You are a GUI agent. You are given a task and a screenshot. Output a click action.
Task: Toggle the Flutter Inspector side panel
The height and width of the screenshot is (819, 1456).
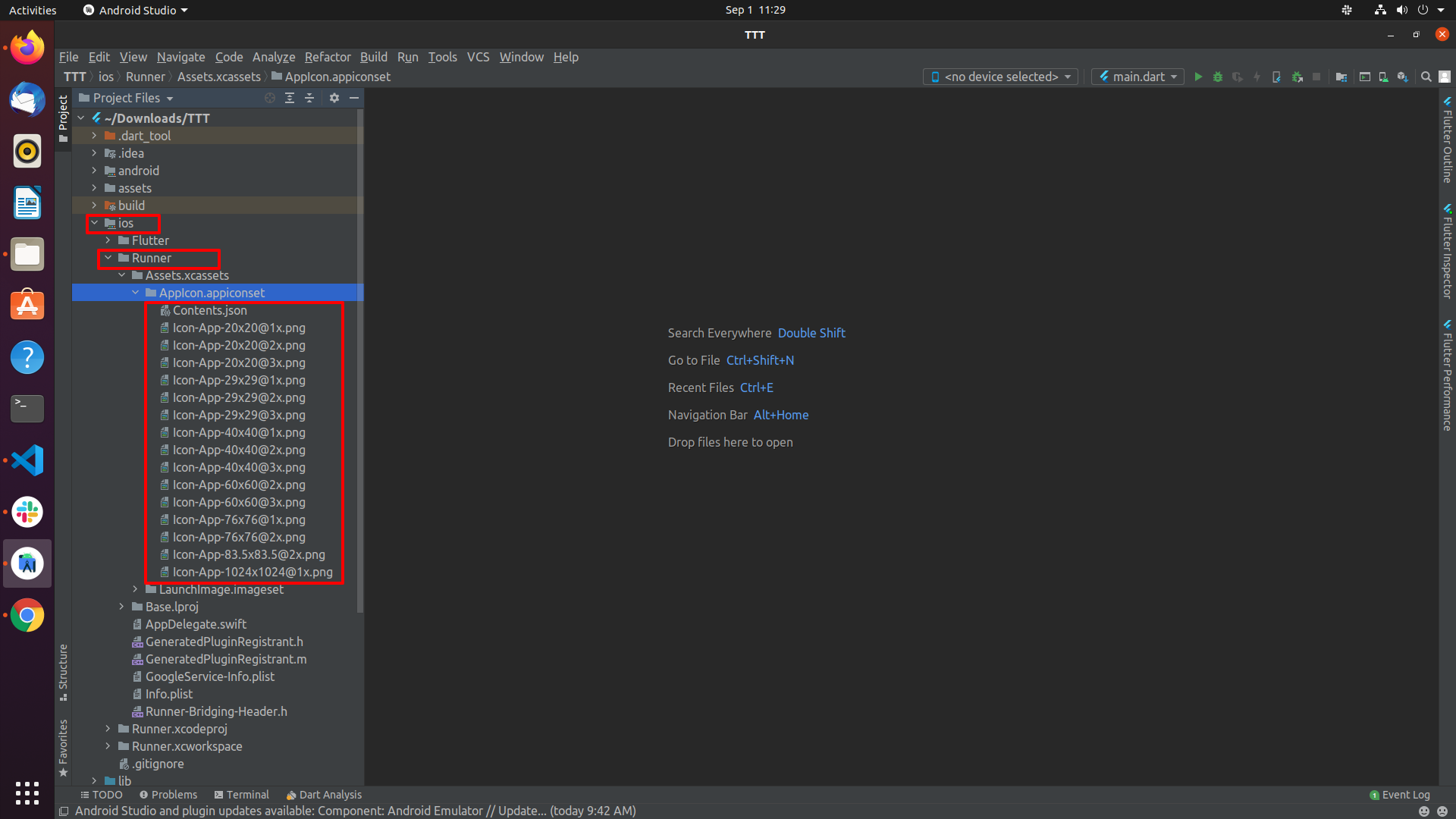[x=1447, y=251]
